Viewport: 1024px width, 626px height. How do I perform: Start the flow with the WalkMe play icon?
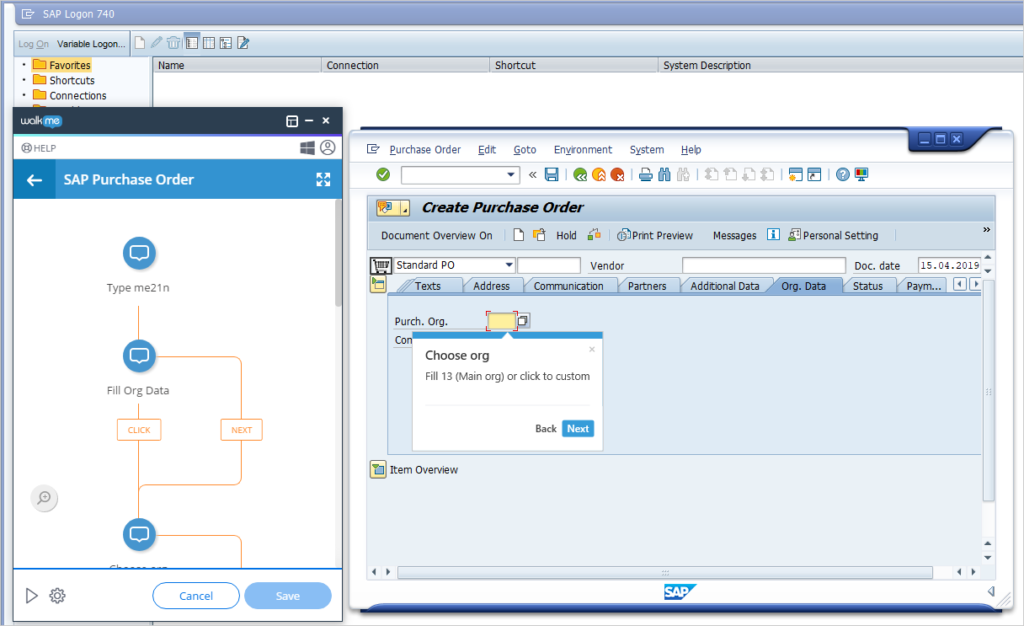pyautogui.click(x=30, y=595)
